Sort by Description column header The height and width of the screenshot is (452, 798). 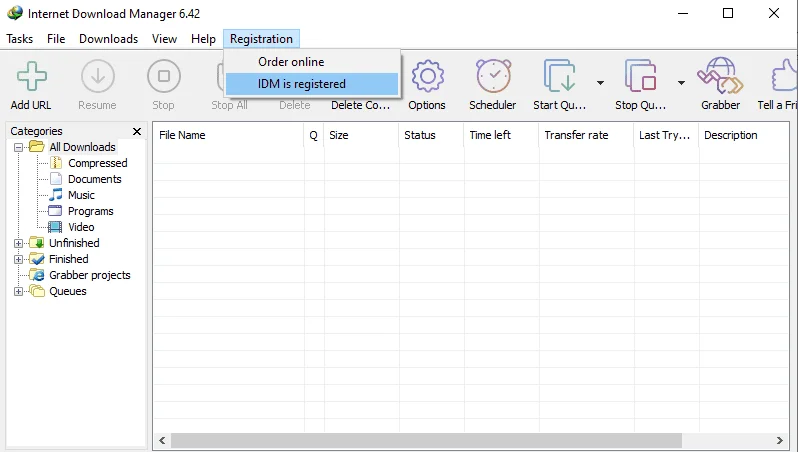pyautogui.click(x=744, y=135)
